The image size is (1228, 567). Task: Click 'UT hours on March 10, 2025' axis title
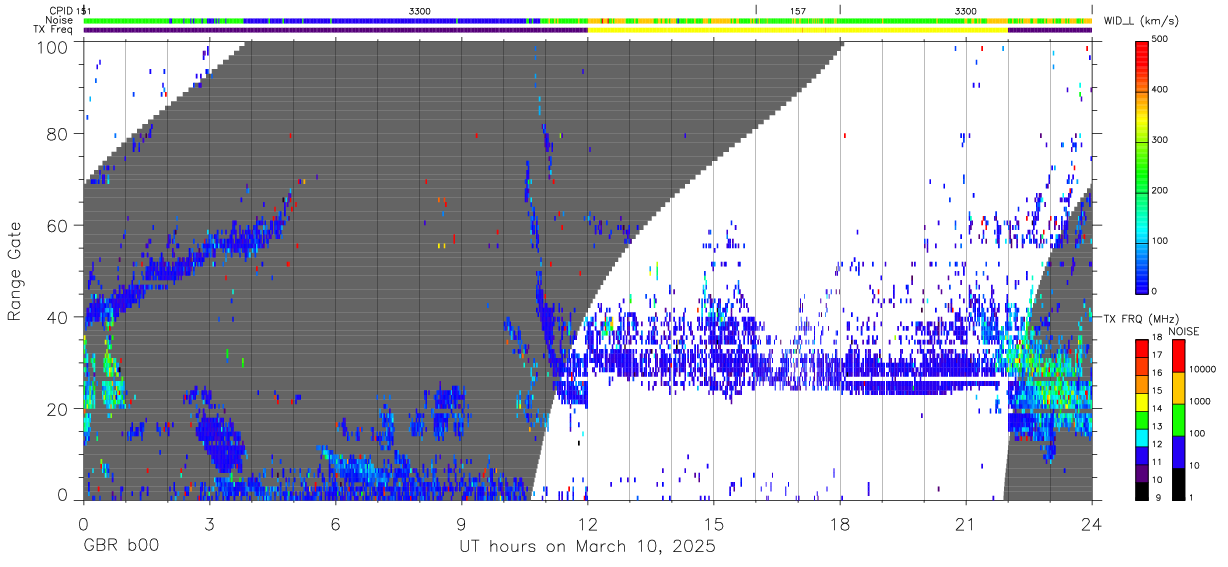click(x=587, y=547)
